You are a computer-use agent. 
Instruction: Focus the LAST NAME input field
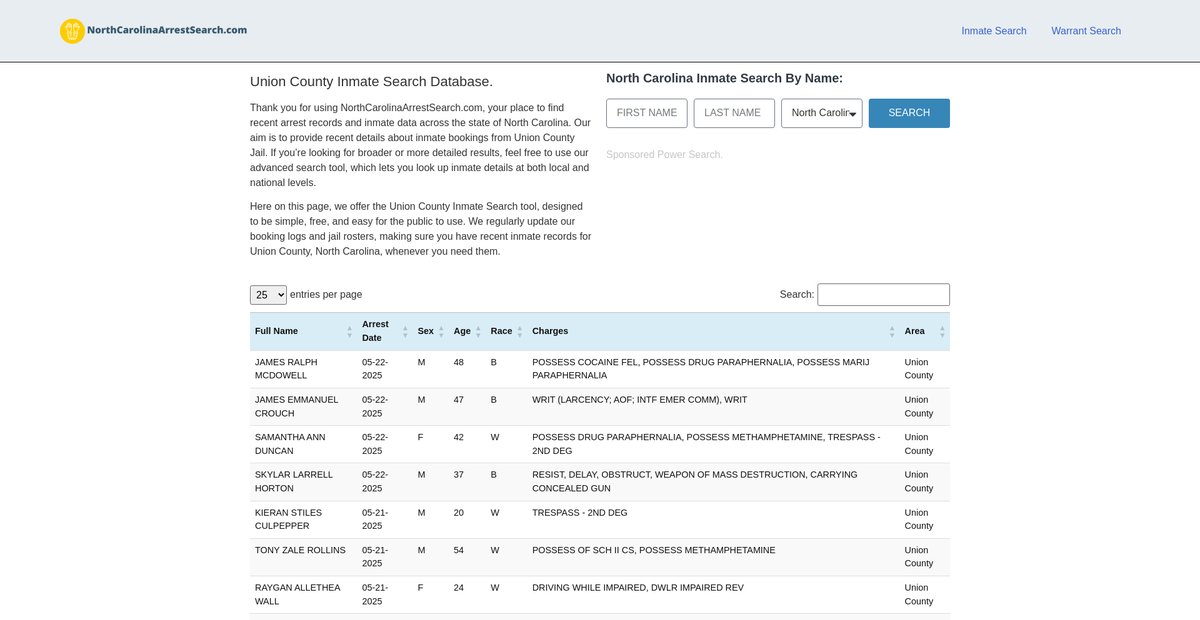[734, 113]
